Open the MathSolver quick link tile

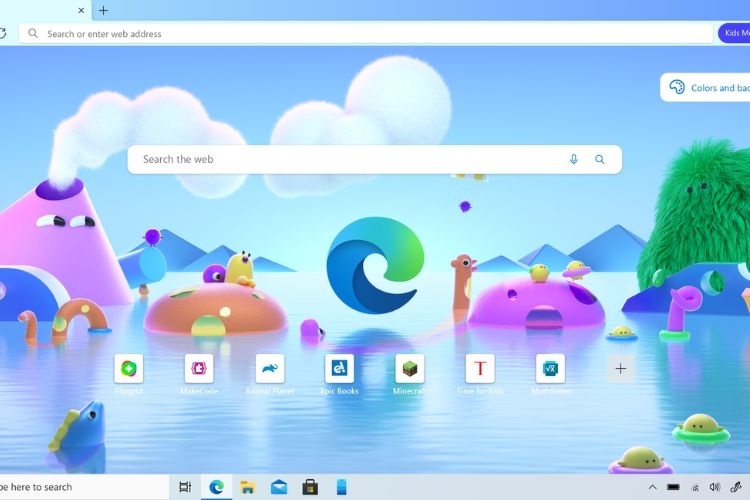tap(551, 368)
